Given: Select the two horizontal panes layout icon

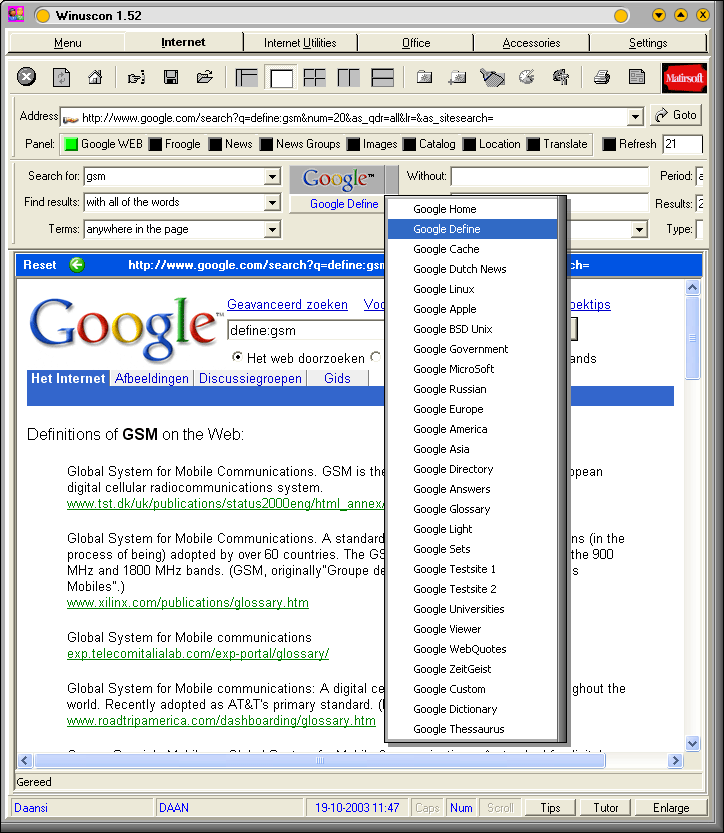Looking at the screenshot, I should (x=382, y=78).
